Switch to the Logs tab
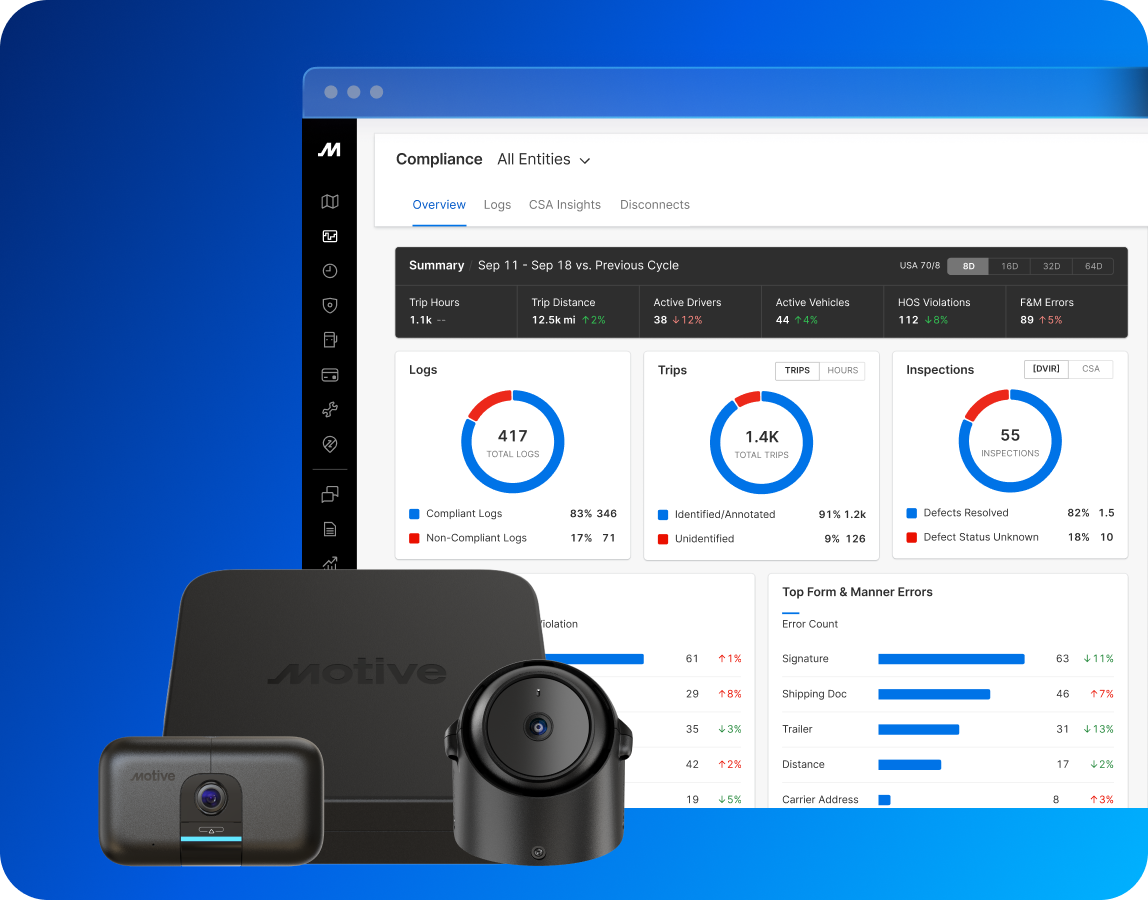Image resolution: width=1148 pixels, height=900 pixels. [497, 205]
